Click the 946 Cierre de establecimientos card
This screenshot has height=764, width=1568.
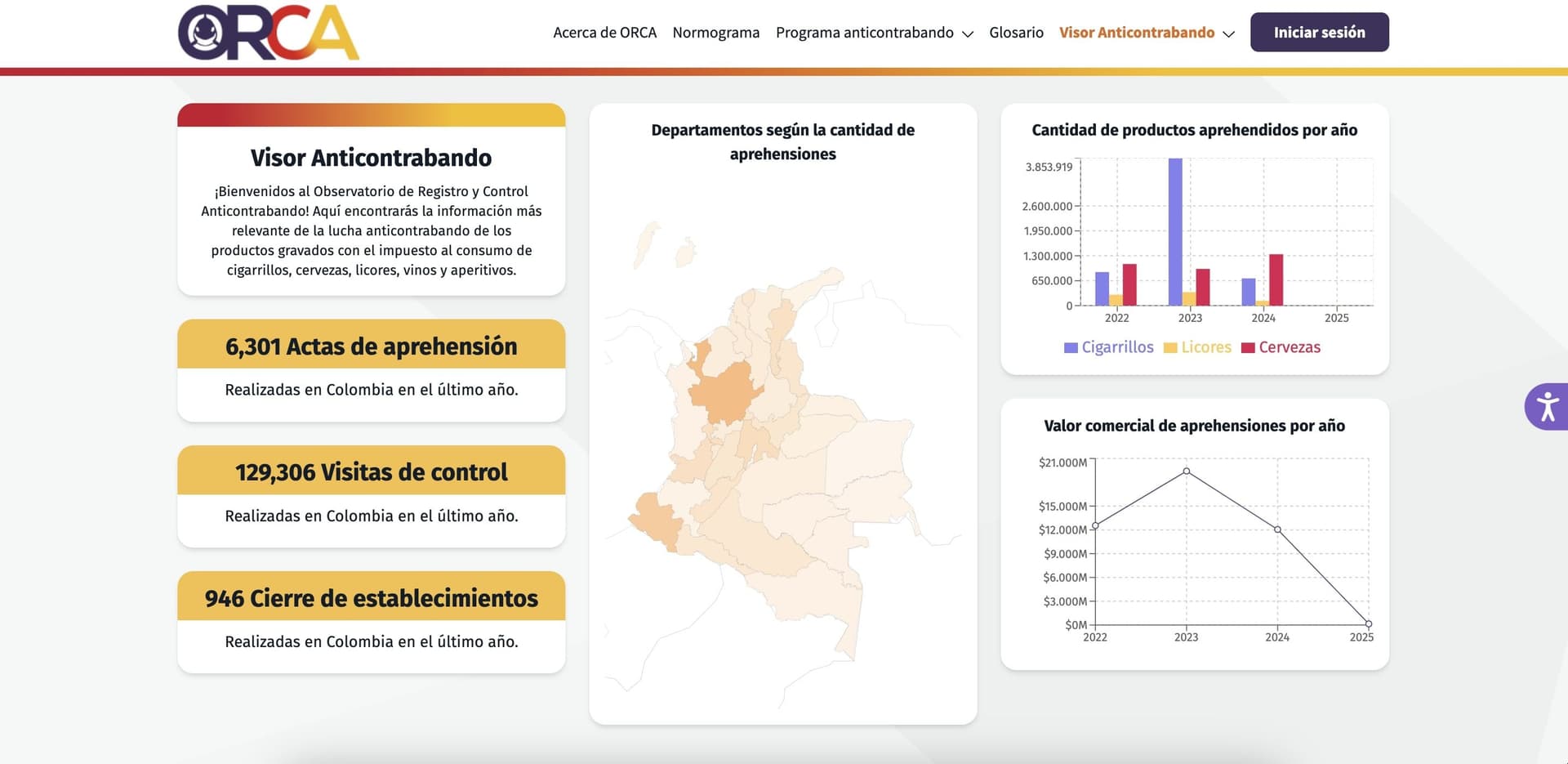(x=372, y=622)
